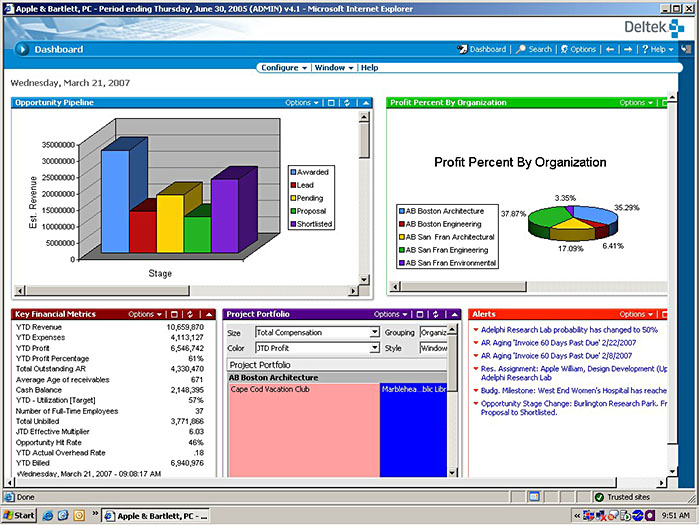
Task: Open West End Women's Hospital milestone alert
Action: [x=574, y=391]
